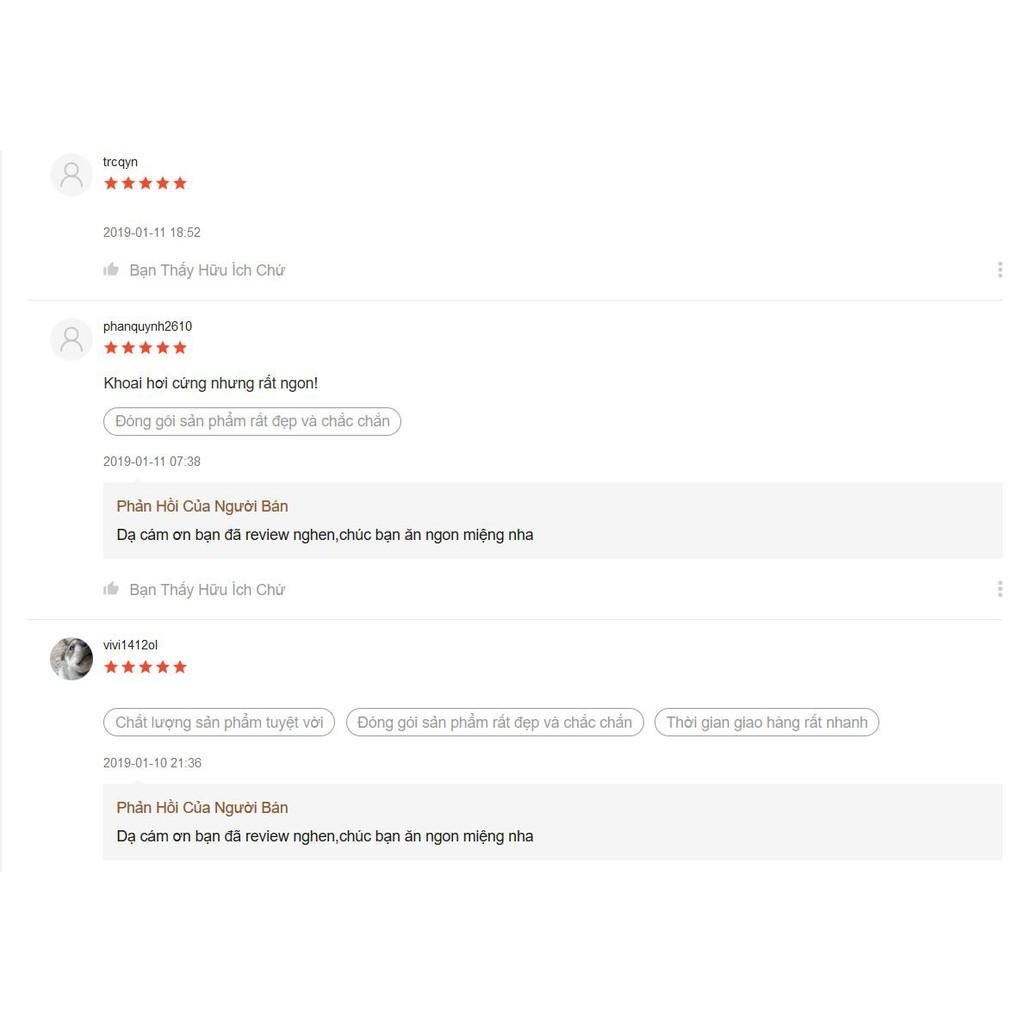Viewport: 1024px width, 1024px height.
Task: Open vivi1412ol's profile photo
Action: (x=71, y=658)
